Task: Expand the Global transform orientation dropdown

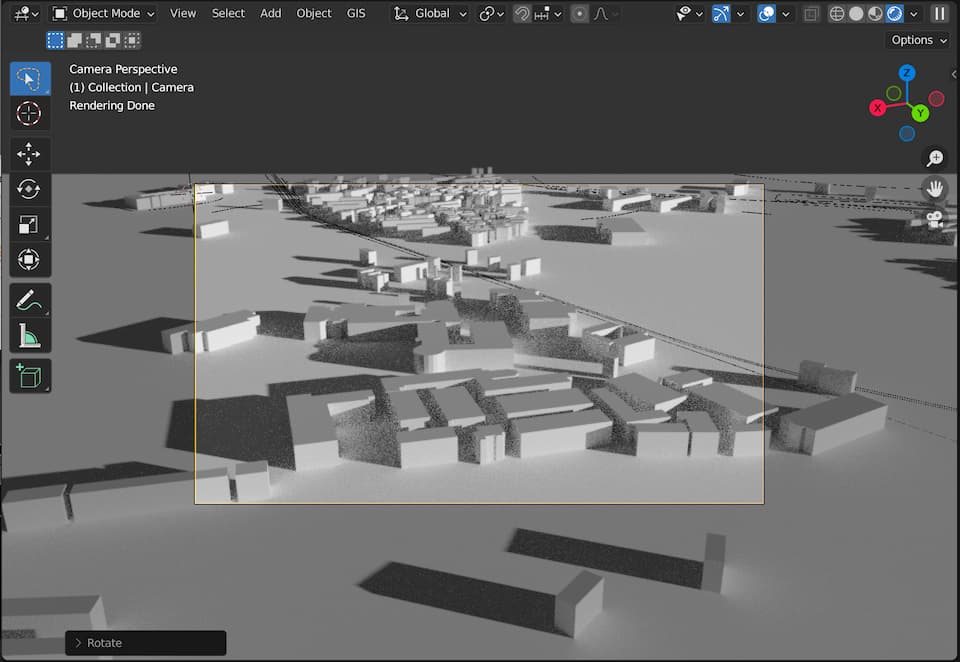Action: point(431,14)
